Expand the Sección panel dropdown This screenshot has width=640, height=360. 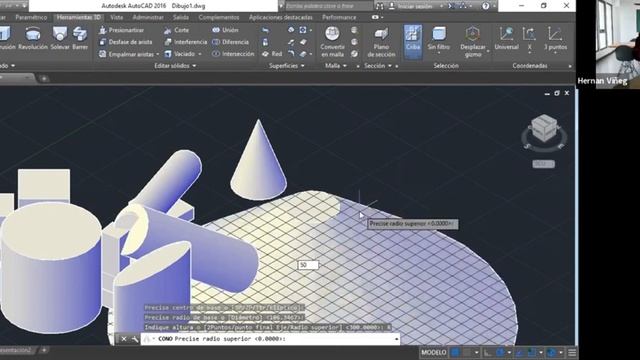coord(378,66)
